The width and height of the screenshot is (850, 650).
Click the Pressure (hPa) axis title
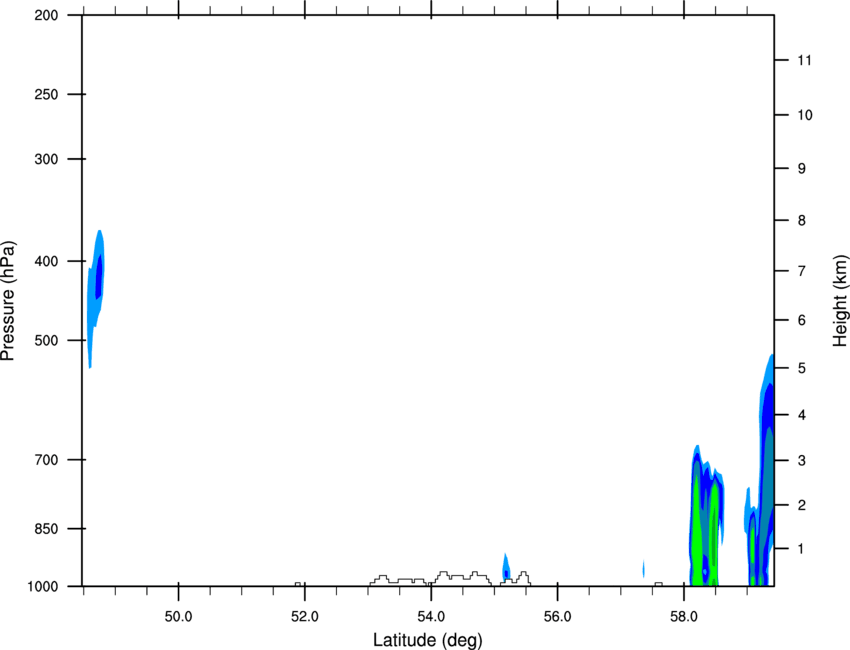(x=8, y=301)
